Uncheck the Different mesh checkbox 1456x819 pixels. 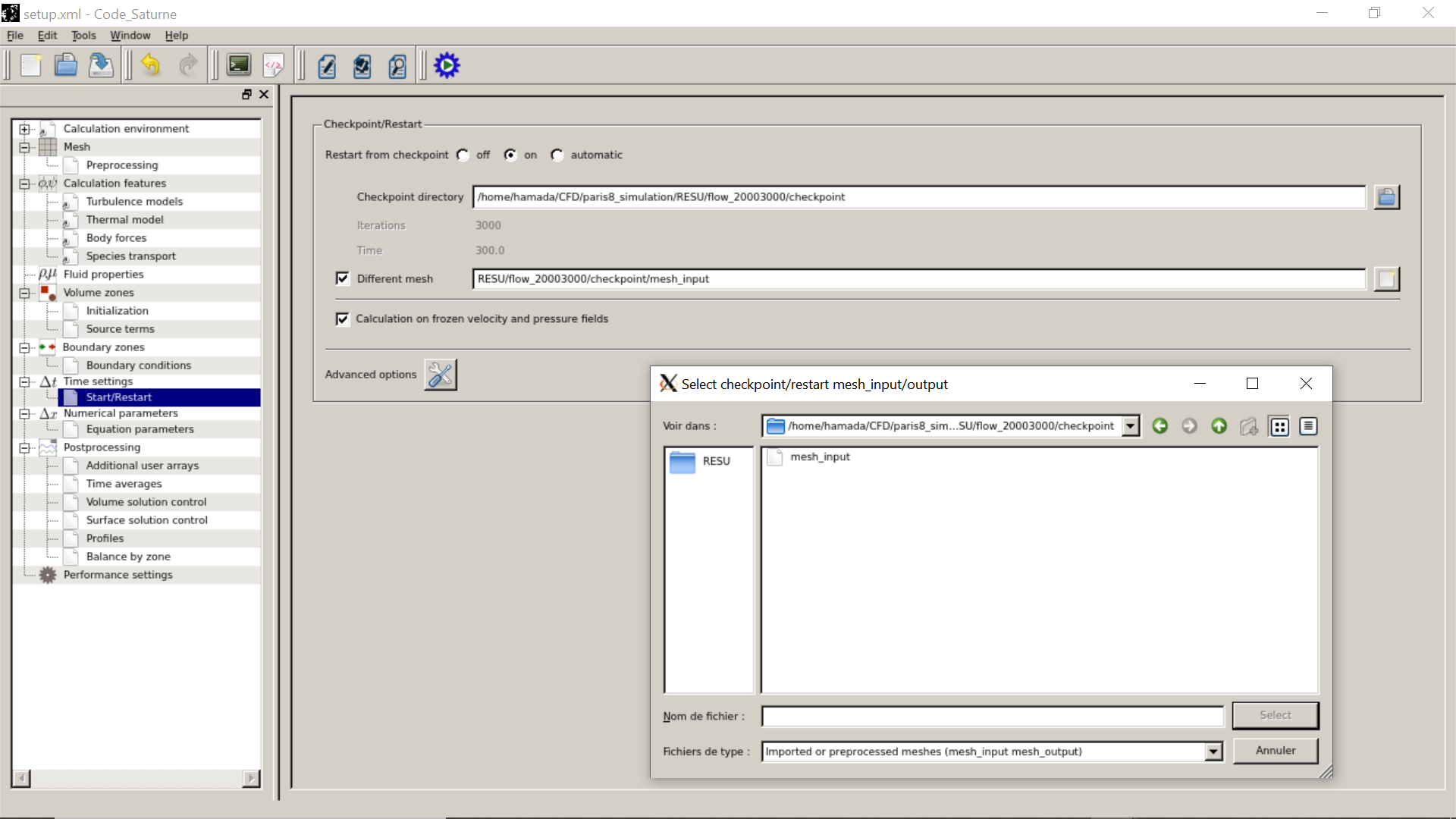tap(343, 278)
